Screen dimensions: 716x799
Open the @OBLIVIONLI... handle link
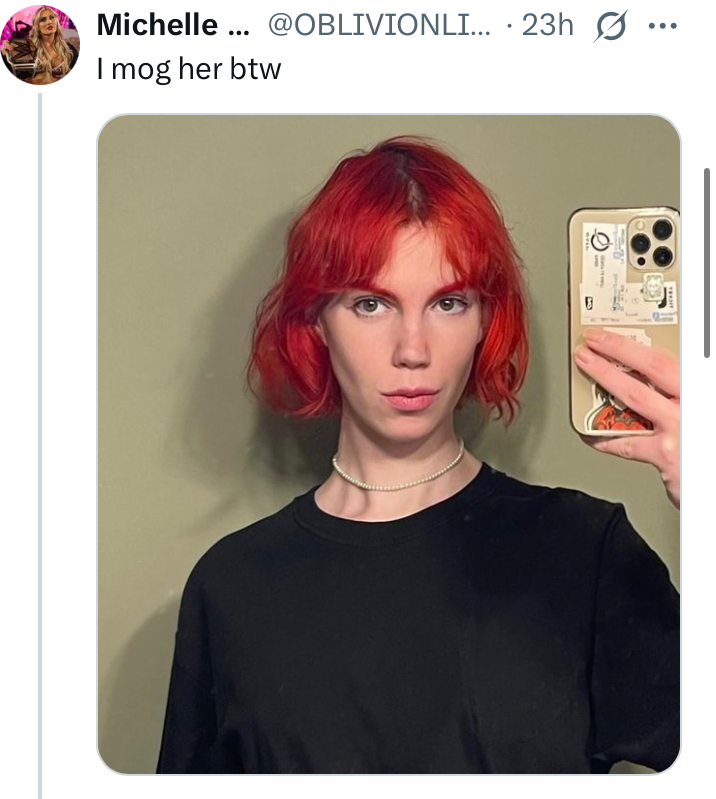point(379,25)
